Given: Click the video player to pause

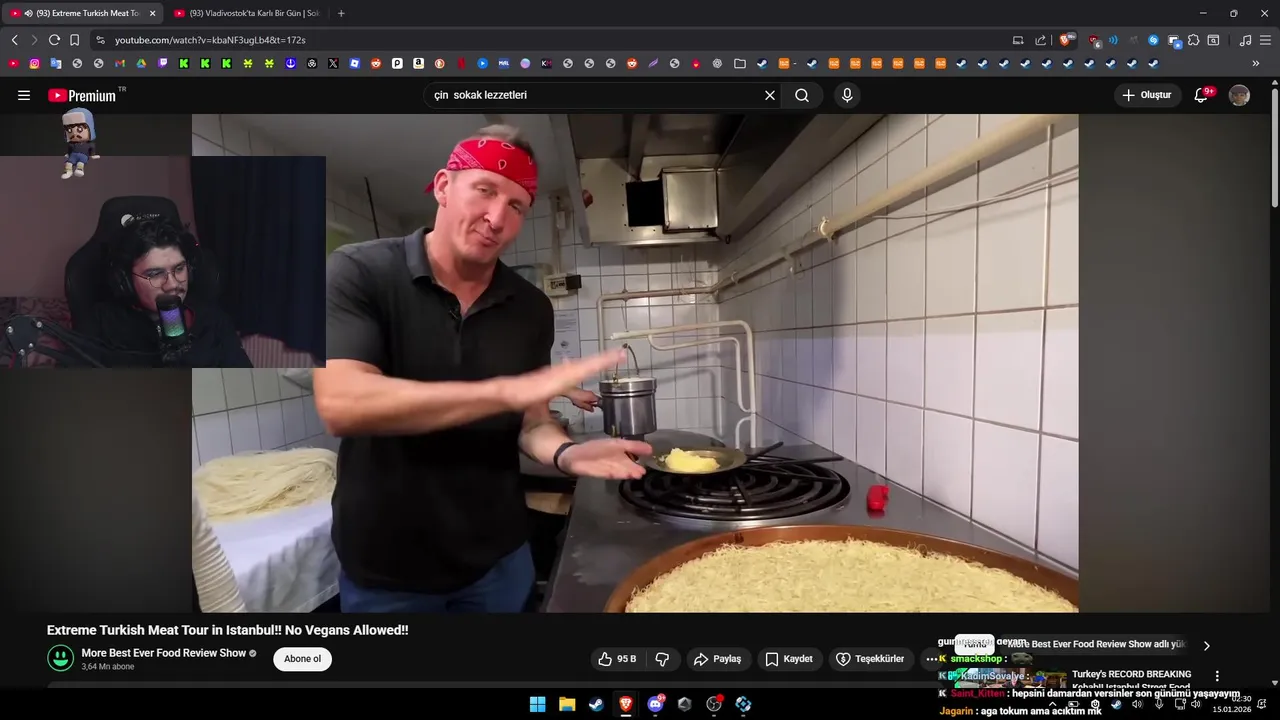Looking at the screenshot, I should (x=635, y=363).
